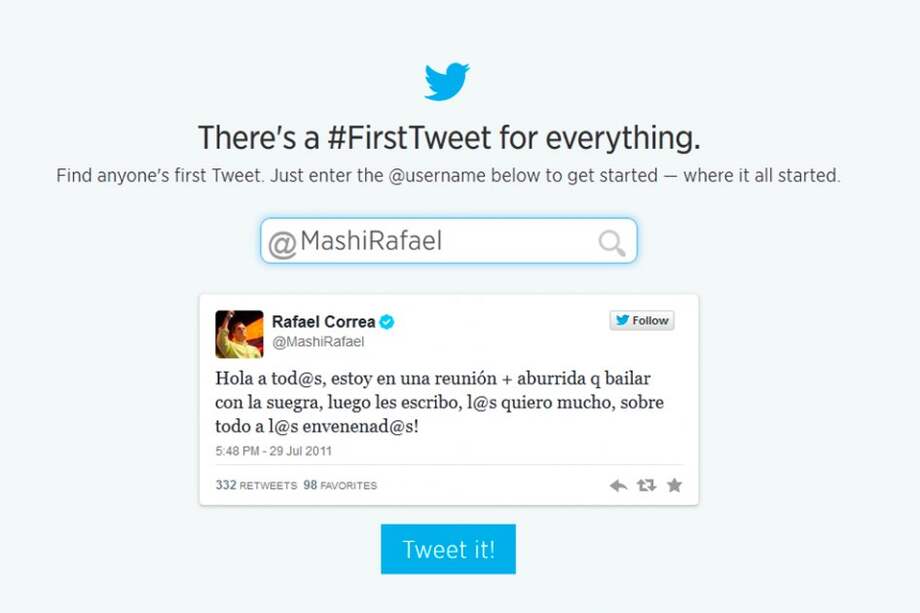Reply to the tweet using arrow icon
Image resolution: width=920 pixels, height=613 pixels.
(618, 485)
